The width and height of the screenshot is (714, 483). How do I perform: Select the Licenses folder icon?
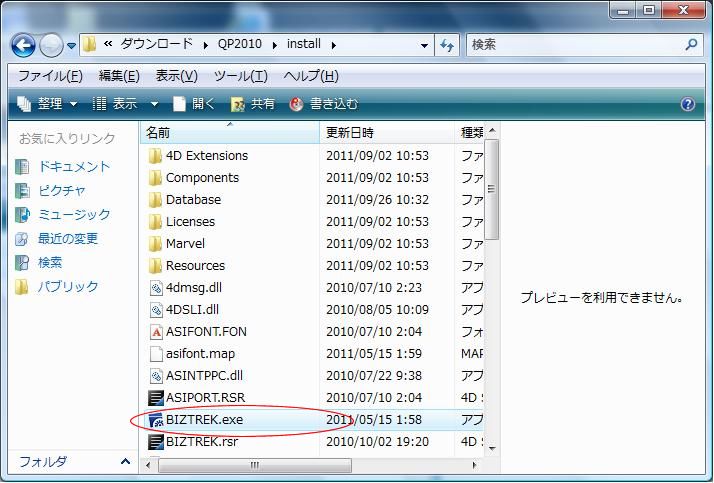point(155,222)
